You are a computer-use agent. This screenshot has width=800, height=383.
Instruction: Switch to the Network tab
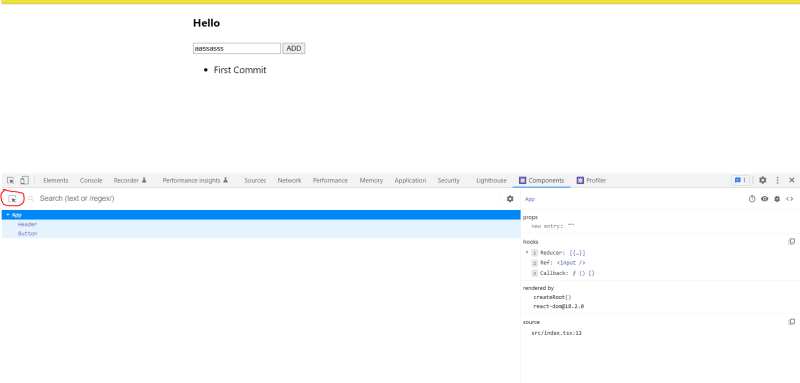289,181
